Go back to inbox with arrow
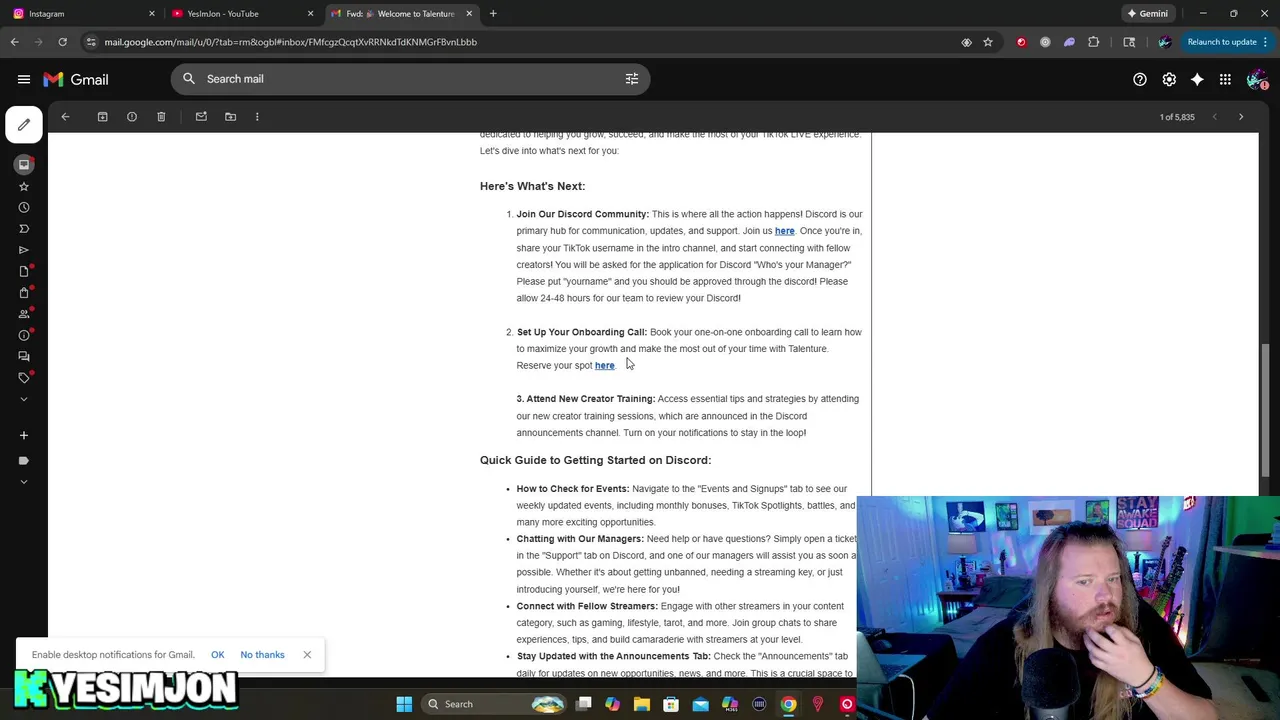 coord(65,117)
